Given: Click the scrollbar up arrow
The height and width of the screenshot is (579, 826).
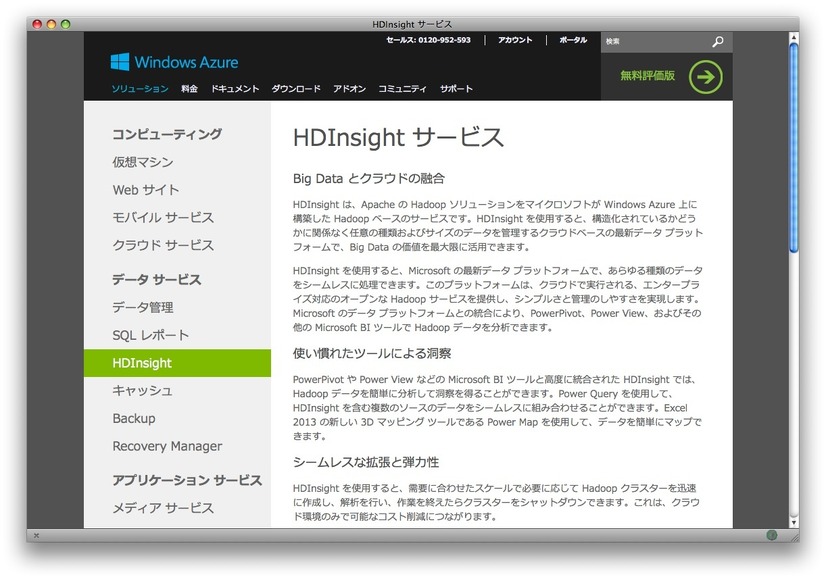Looking at the screenshot, I should [x=793, y=37].
